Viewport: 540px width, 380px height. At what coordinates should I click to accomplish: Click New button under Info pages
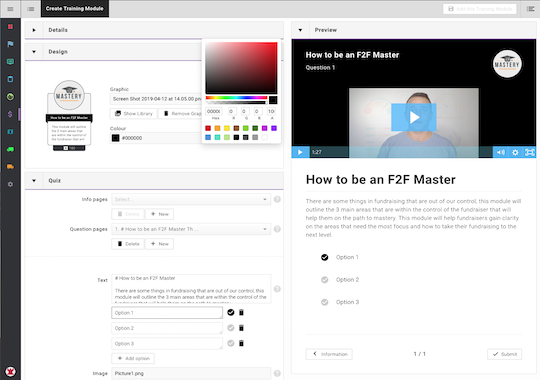point(159,214)
